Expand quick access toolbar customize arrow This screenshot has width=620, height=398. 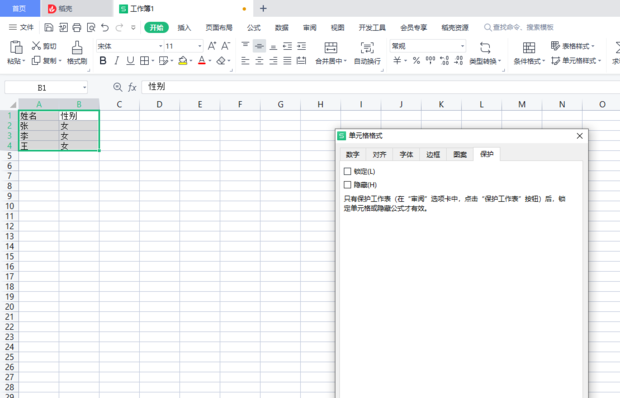pyautogui.click(x=133, y=27)
